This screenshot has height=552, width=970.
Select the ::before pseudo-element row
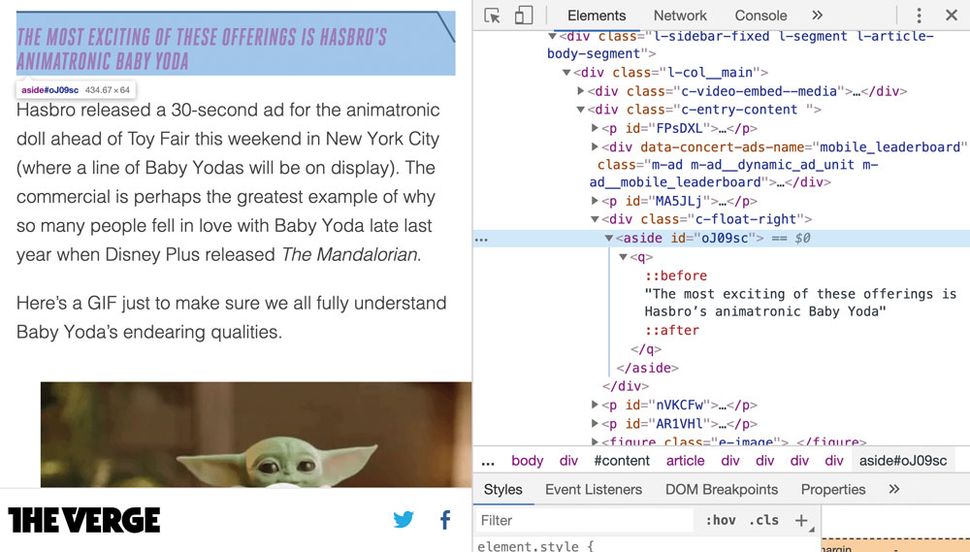[x=676, y=275]
